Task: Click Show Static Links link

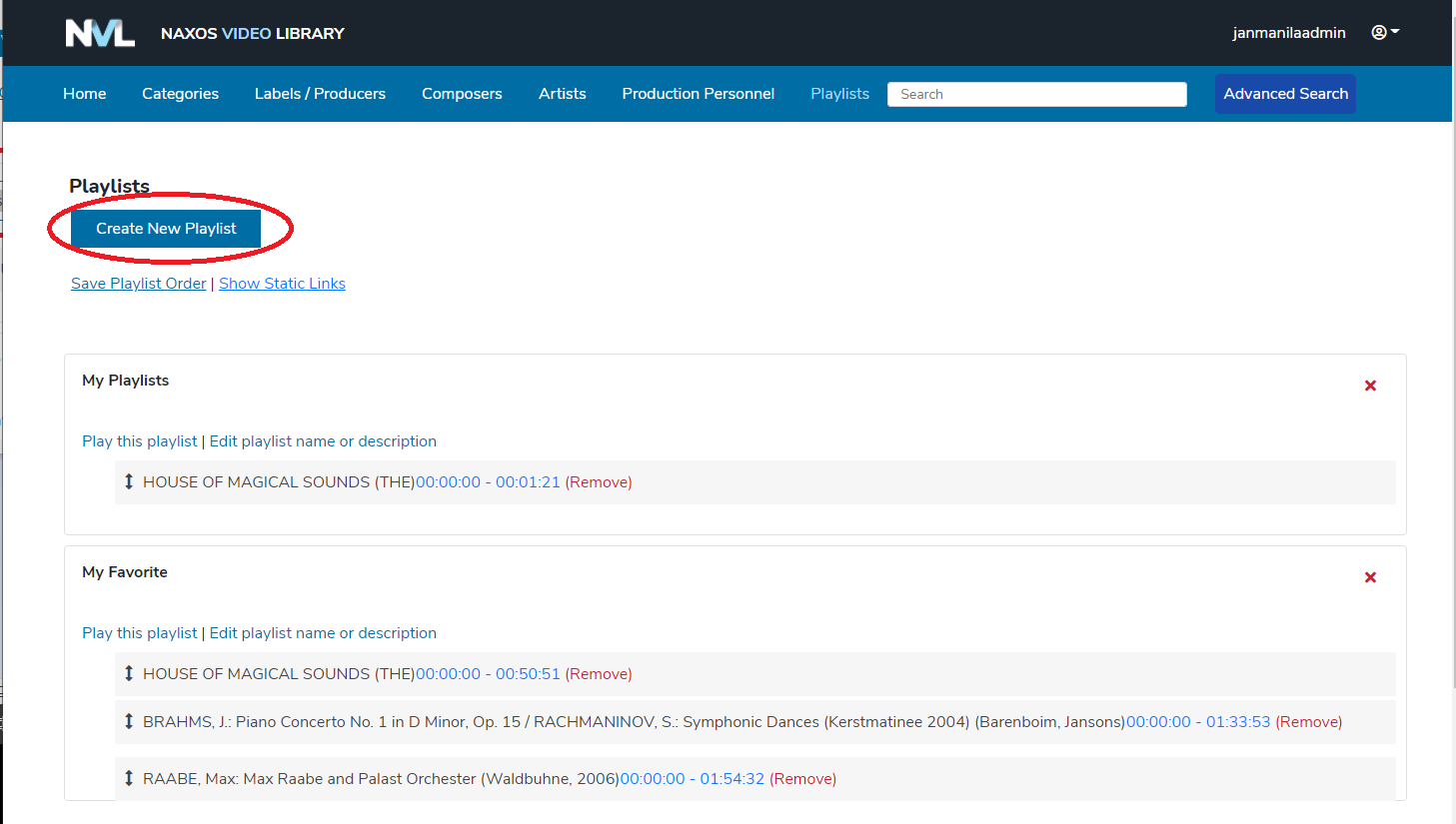Action: point(282,284)
